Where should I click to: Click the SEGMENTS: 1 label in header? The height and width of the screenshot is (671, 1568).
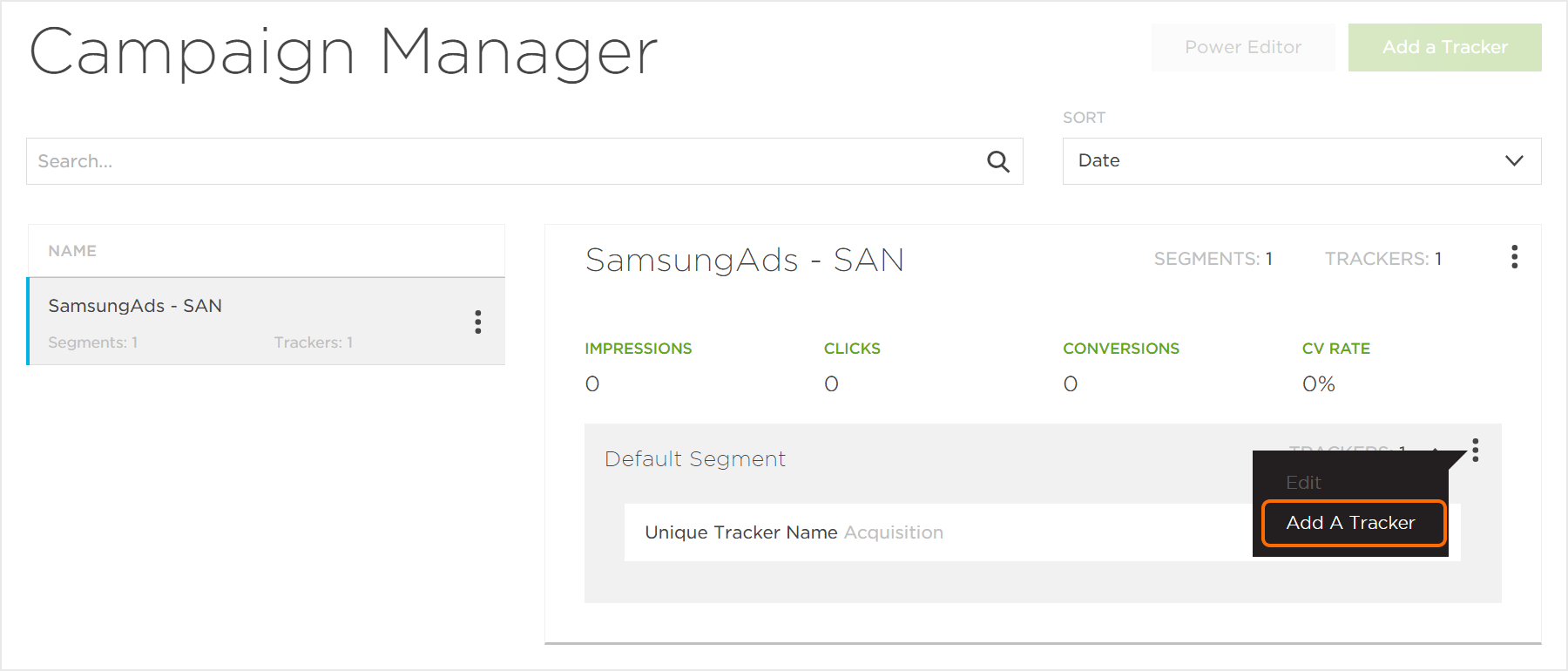(x=1213, y=259)
